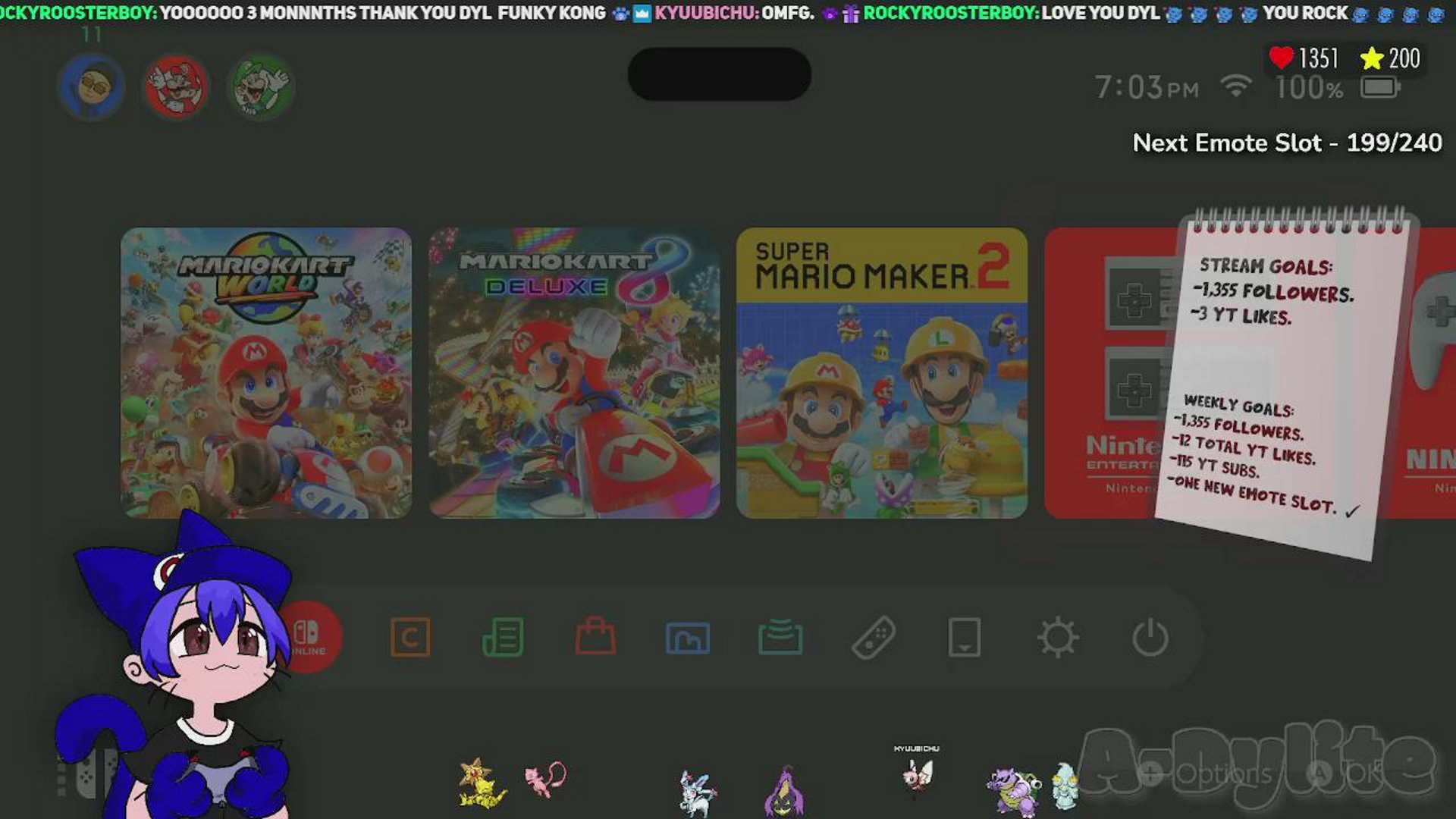Open the Controllers icon
Screen dimensions: 1456x819
874,637
